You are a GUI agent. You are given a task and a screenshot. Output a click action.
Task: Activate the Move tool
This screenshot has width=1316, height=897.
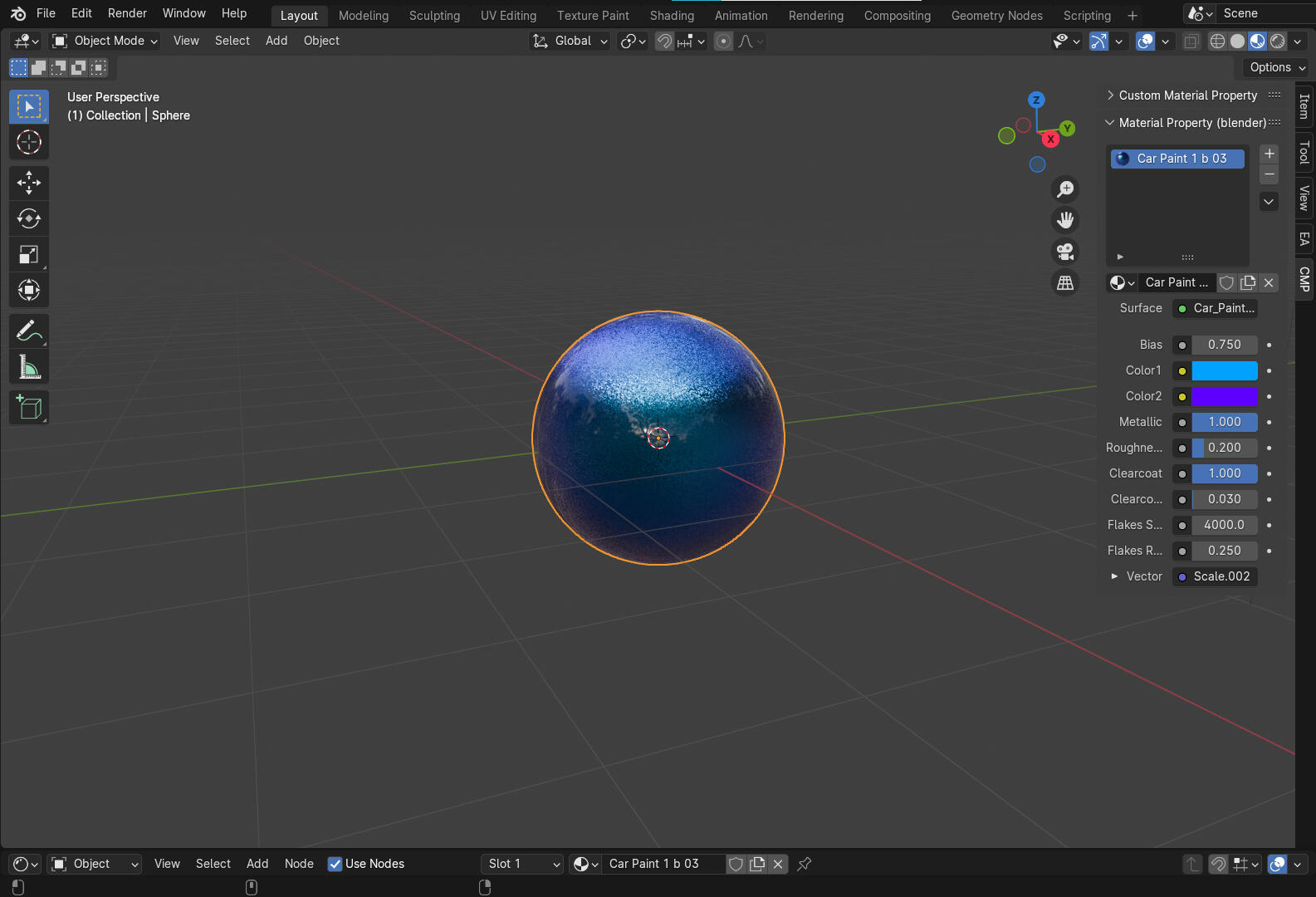29,183
